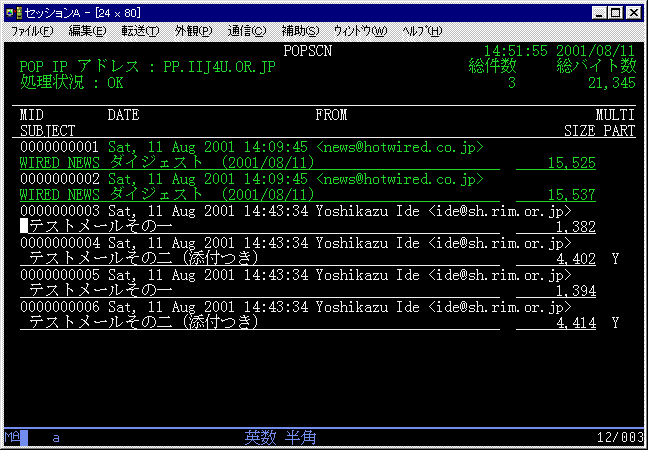
Task: Select message ID 0000000004
Action: tap(60, 243)
